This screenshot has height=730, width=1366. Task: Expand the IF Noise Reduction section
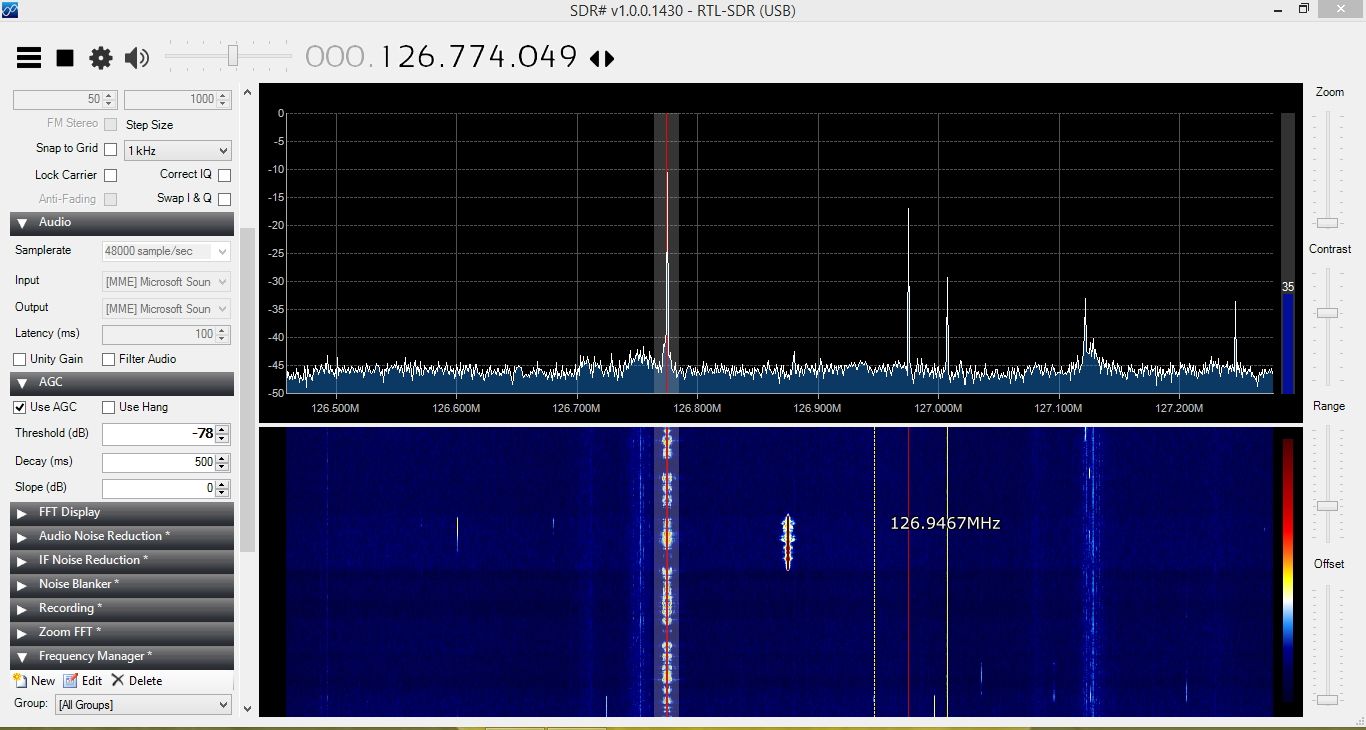(122, 560)
